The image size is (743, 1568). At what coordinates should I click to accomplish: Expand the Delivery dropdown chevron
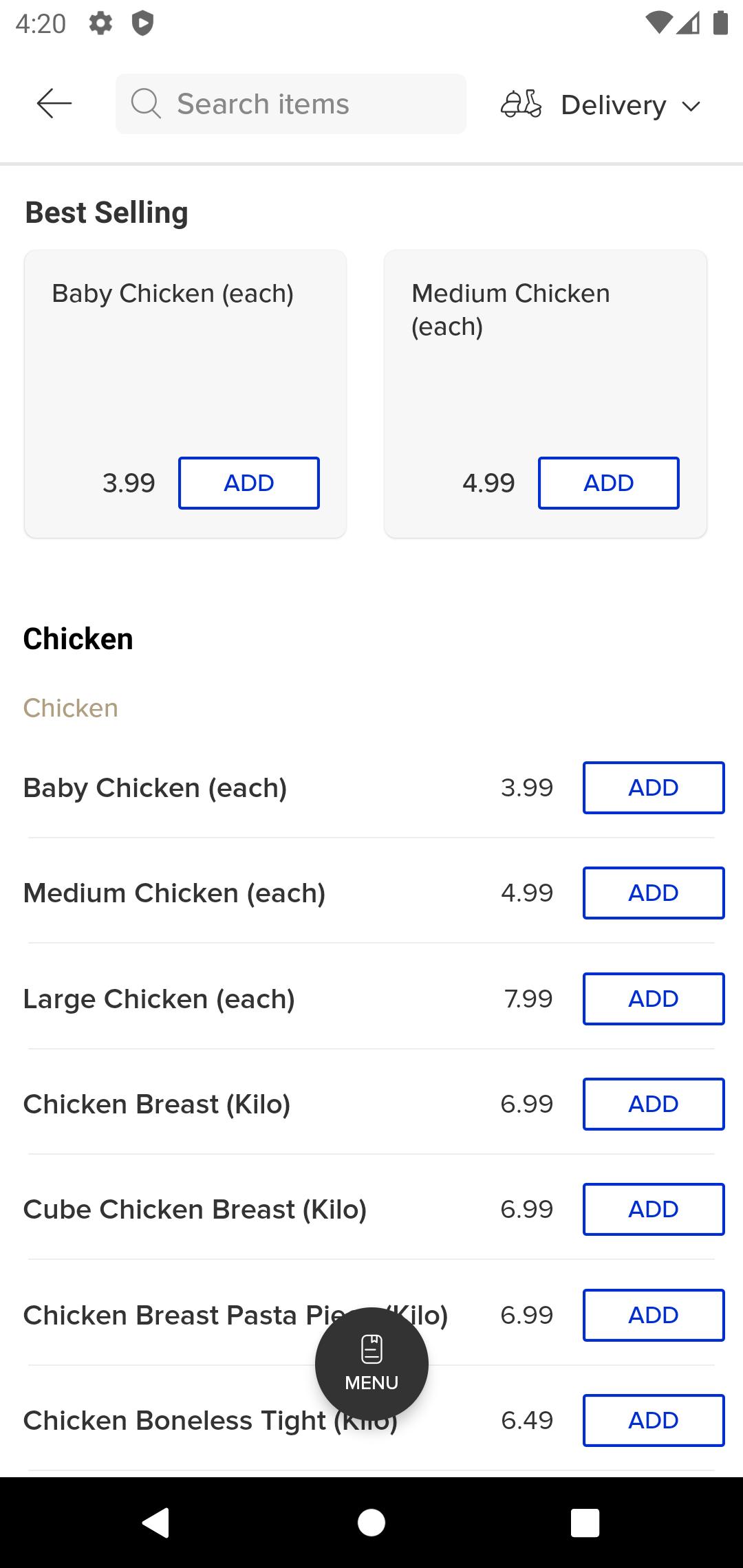point(691,106)
